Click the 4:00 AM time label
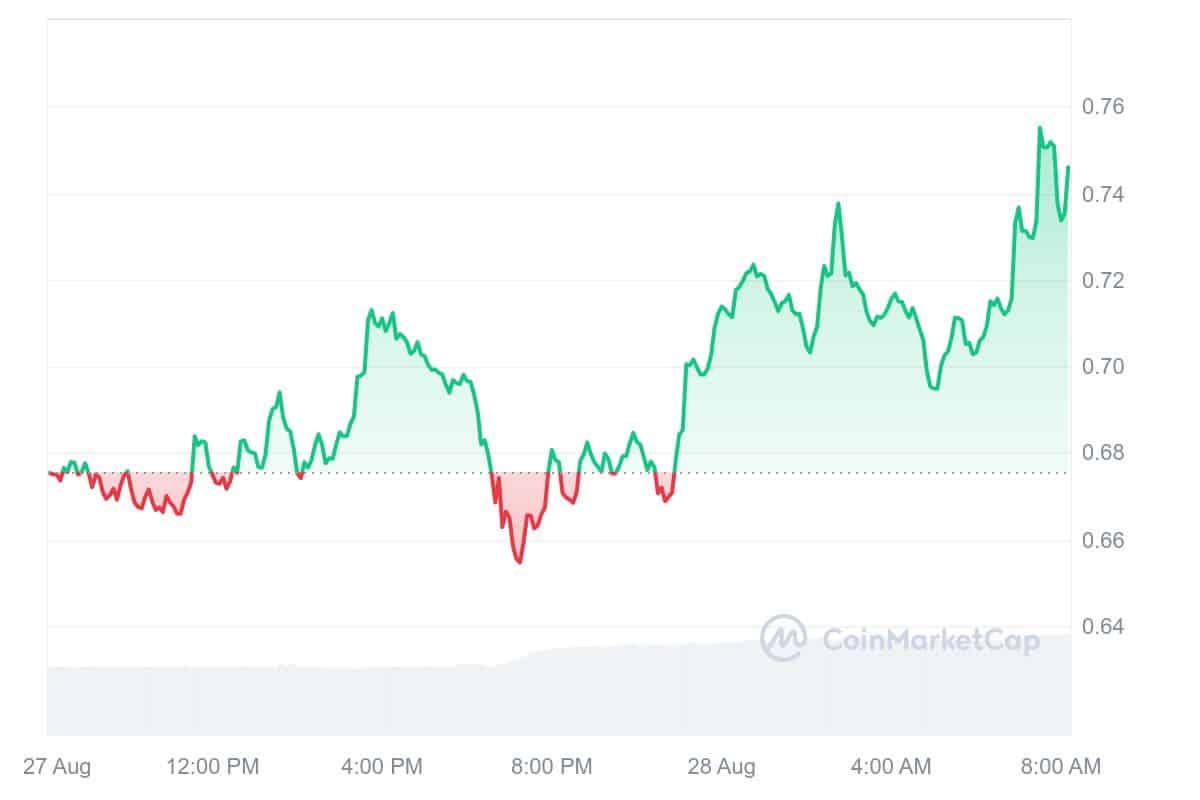 point(890,767)
